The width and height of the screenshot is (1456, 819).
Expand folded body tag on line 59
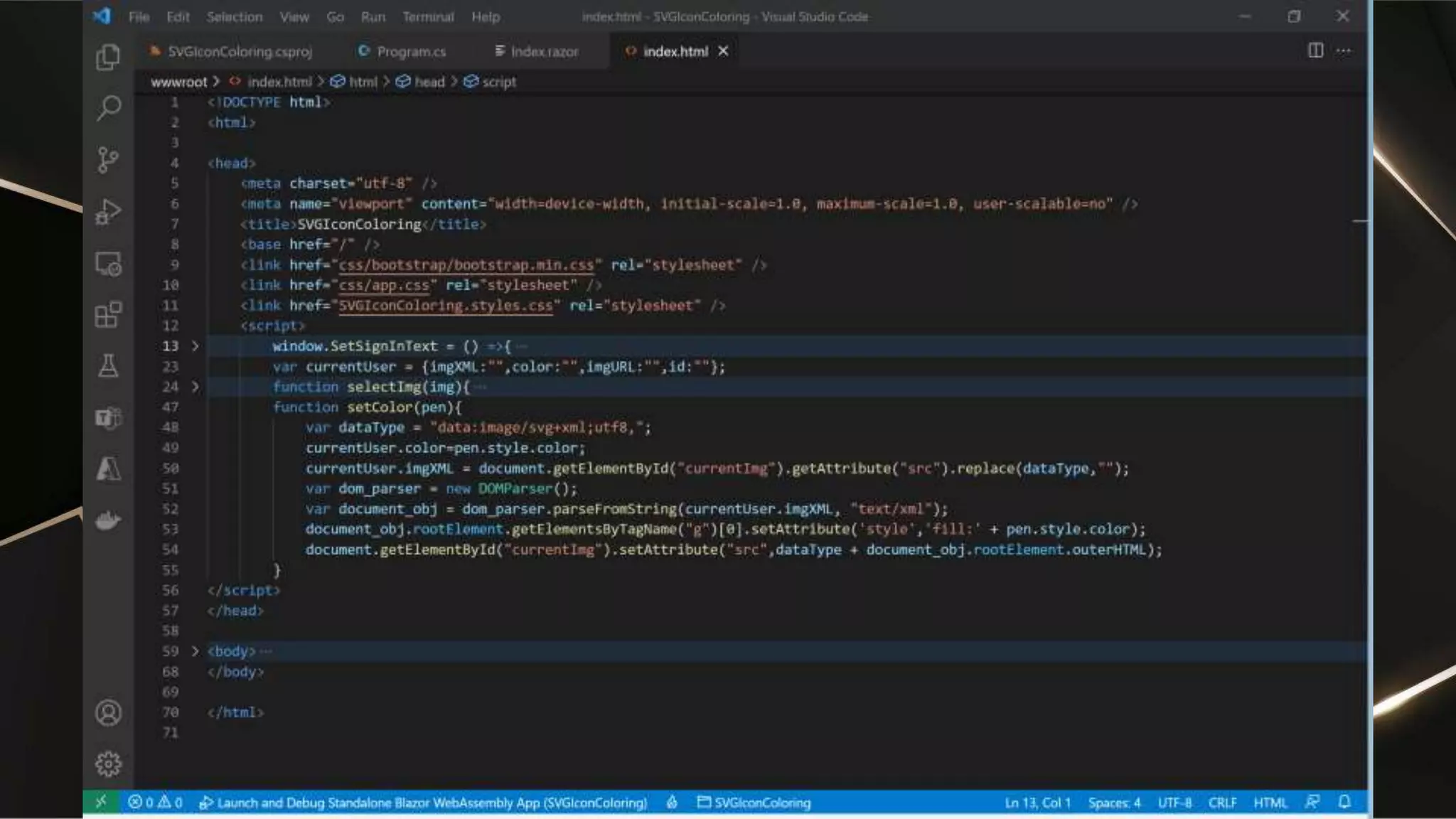[195, 651]
